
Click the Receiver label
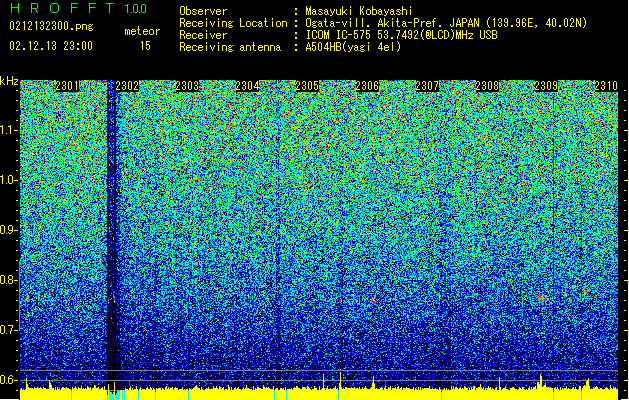click(203, 35)
